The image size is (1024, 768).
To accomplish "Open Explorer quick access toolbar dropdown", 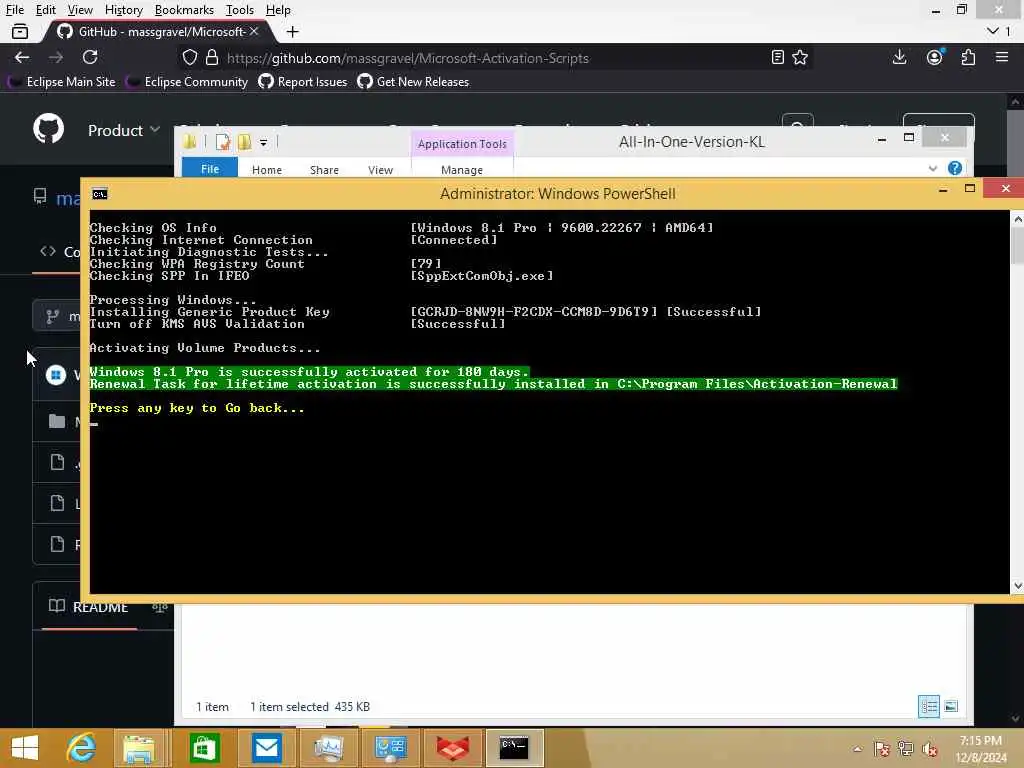I will pyautogui.click(x=263, y=142).
